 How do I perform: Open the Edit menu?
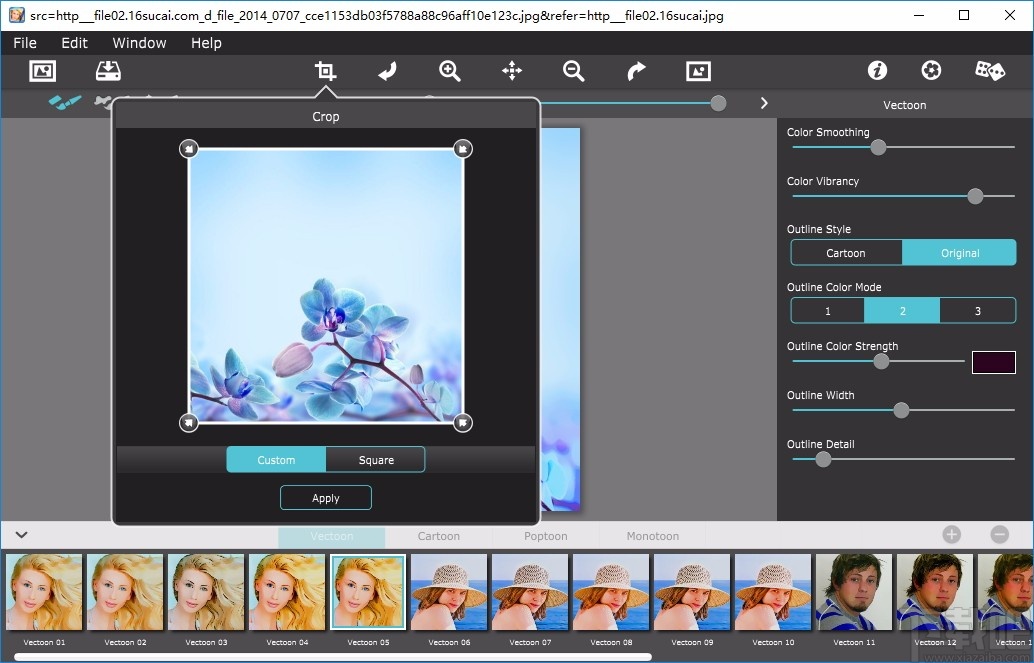(74, 43)
